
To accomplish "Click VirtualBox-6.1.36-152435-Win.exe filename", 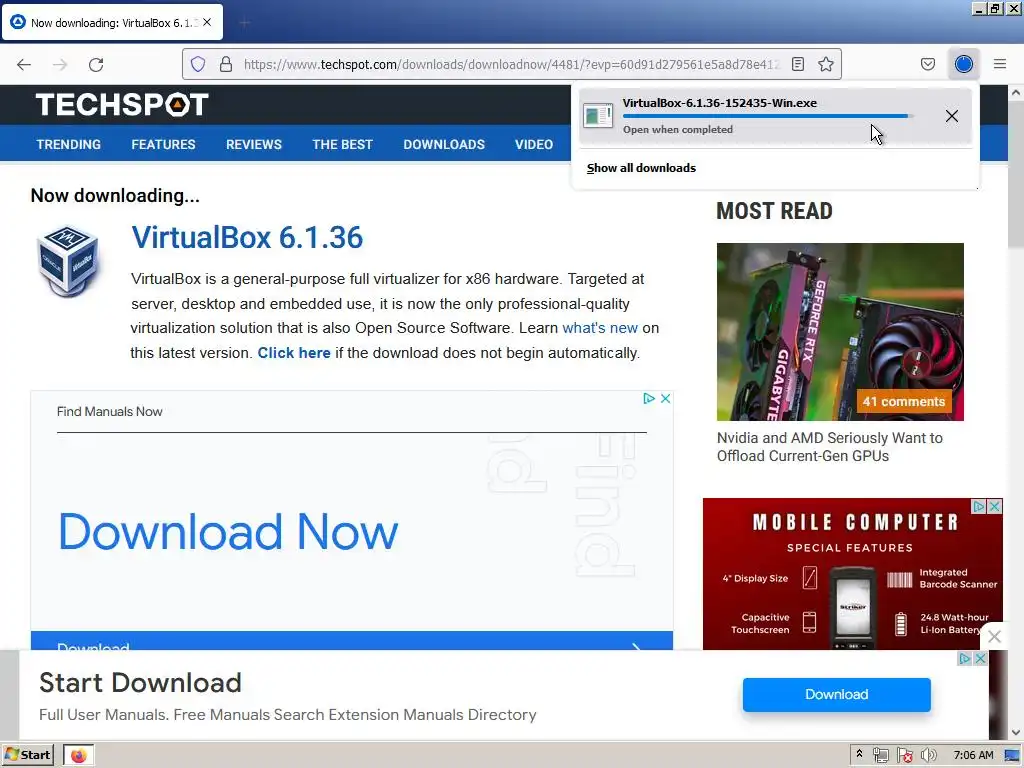I will pos(720,103).
